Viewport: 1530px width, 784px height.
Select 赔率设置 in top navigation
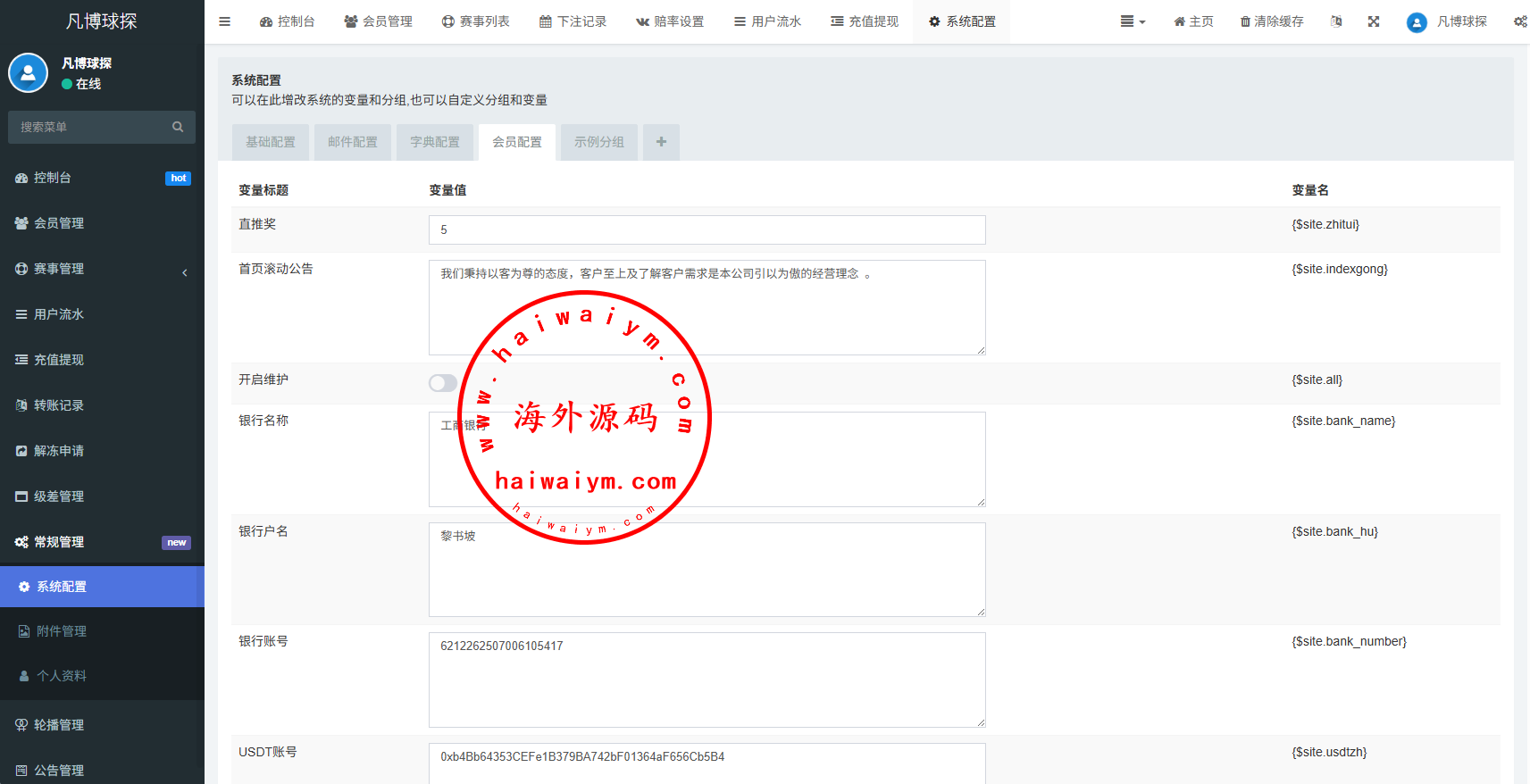[670, 21]
